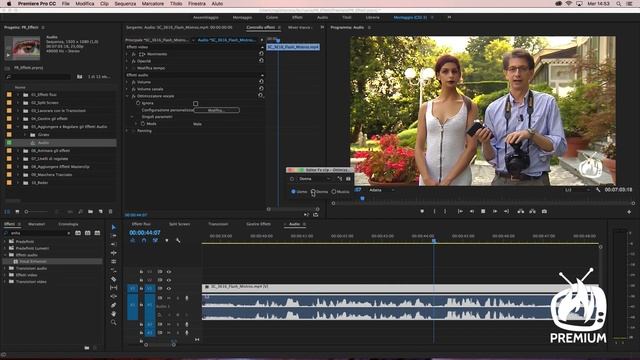Go to In point in Program monitor
The width and height of the screenshot is (640, 360).
460,211
